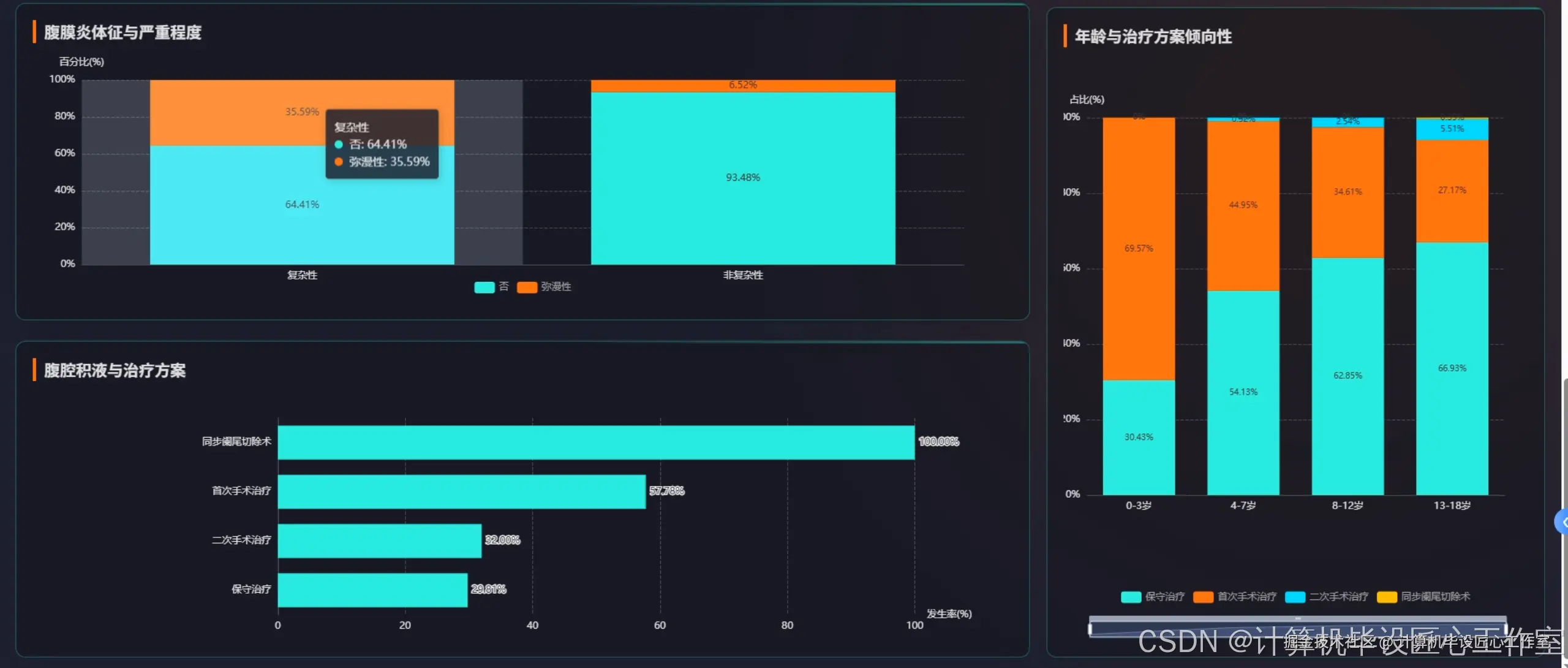Click the dataZoom slider right handle
Image resolution: width=1568 pixels, height=668 pixels.
(x=1506, y=629)
